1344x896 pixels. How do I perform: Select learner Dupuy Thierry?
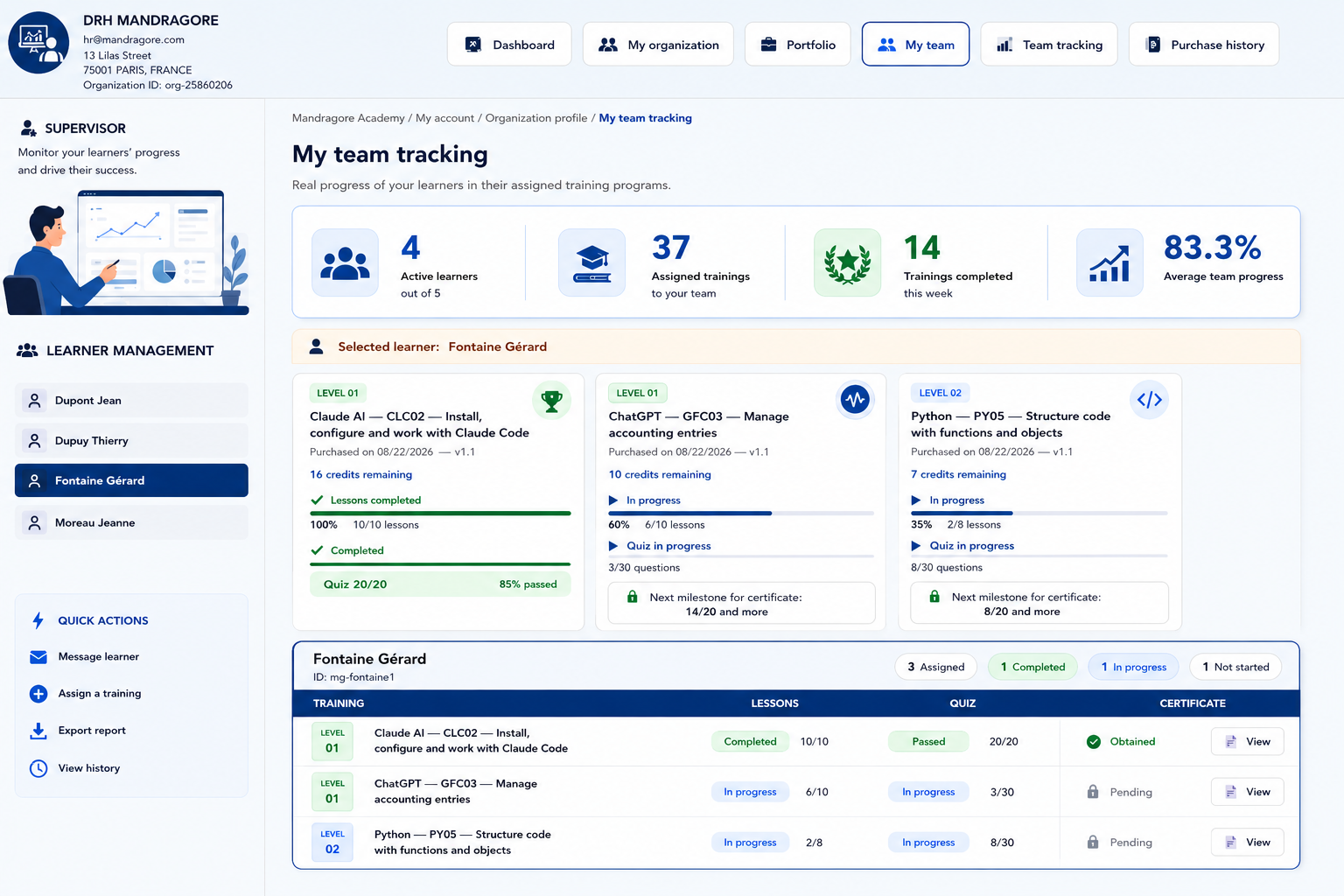(131, 441)
